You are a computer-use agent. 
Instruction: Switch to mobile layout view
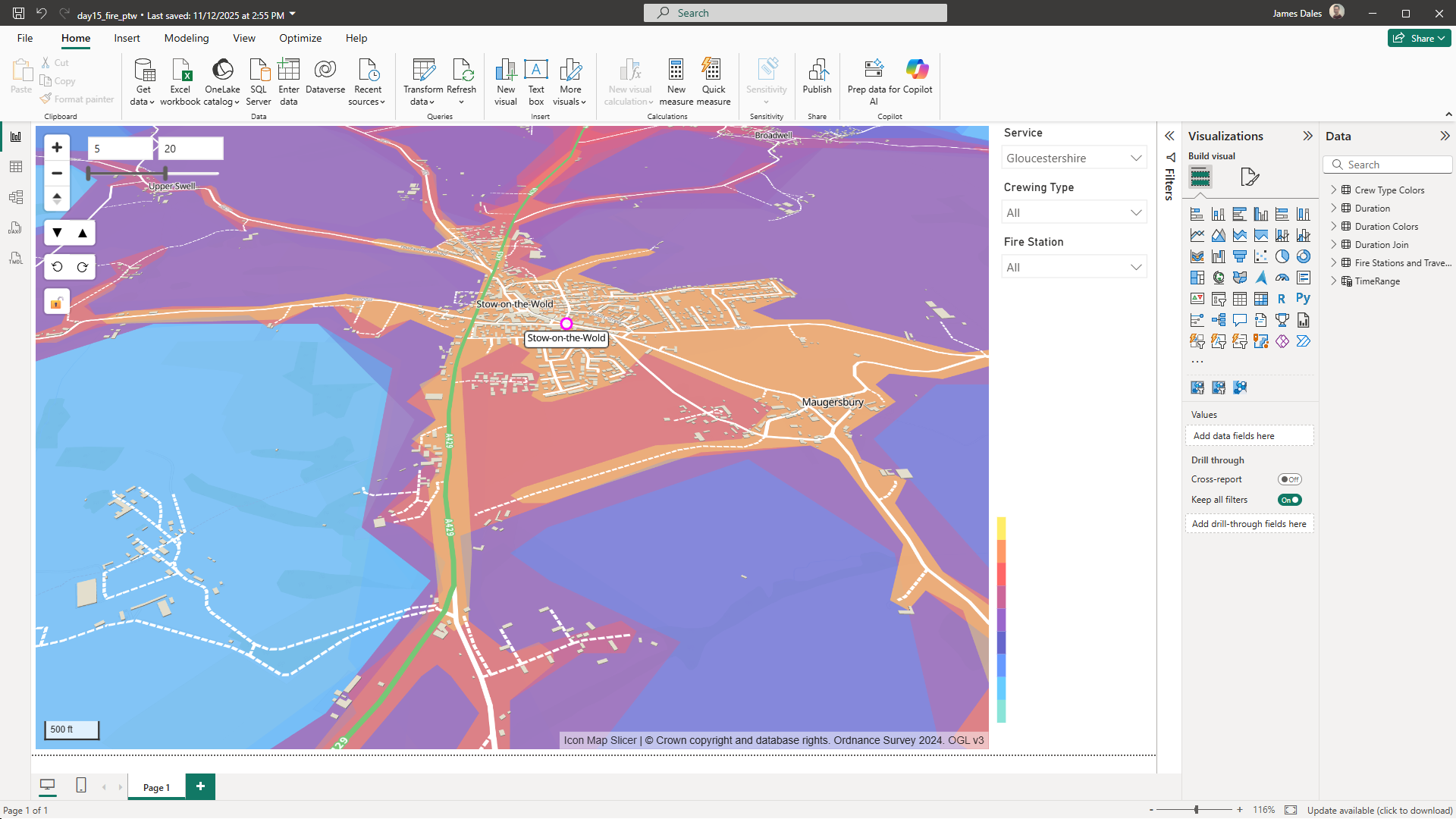(x=81, y=786)
